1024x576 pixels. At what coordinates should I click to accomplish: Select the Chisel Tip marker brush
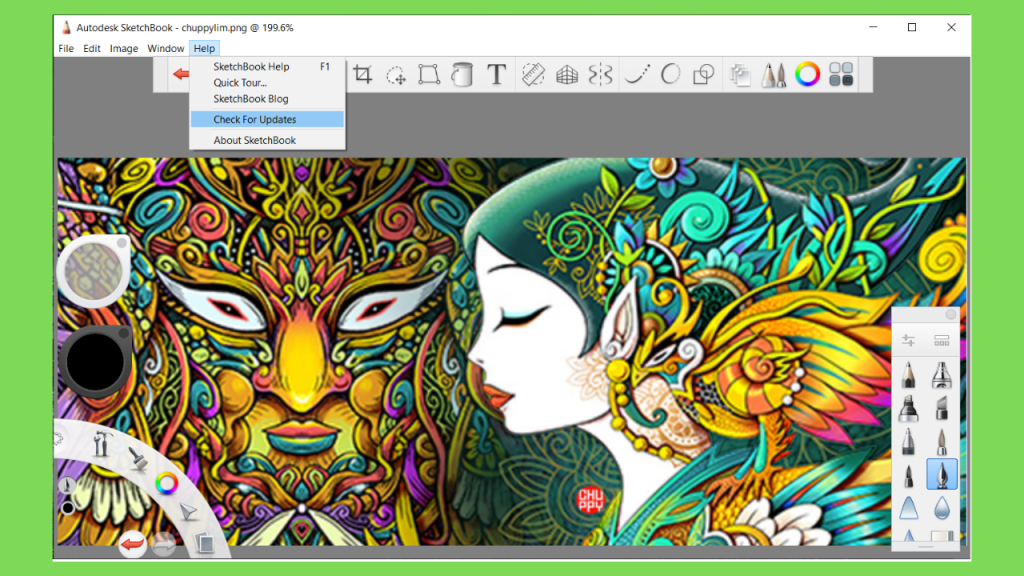[x=941, y=408]
